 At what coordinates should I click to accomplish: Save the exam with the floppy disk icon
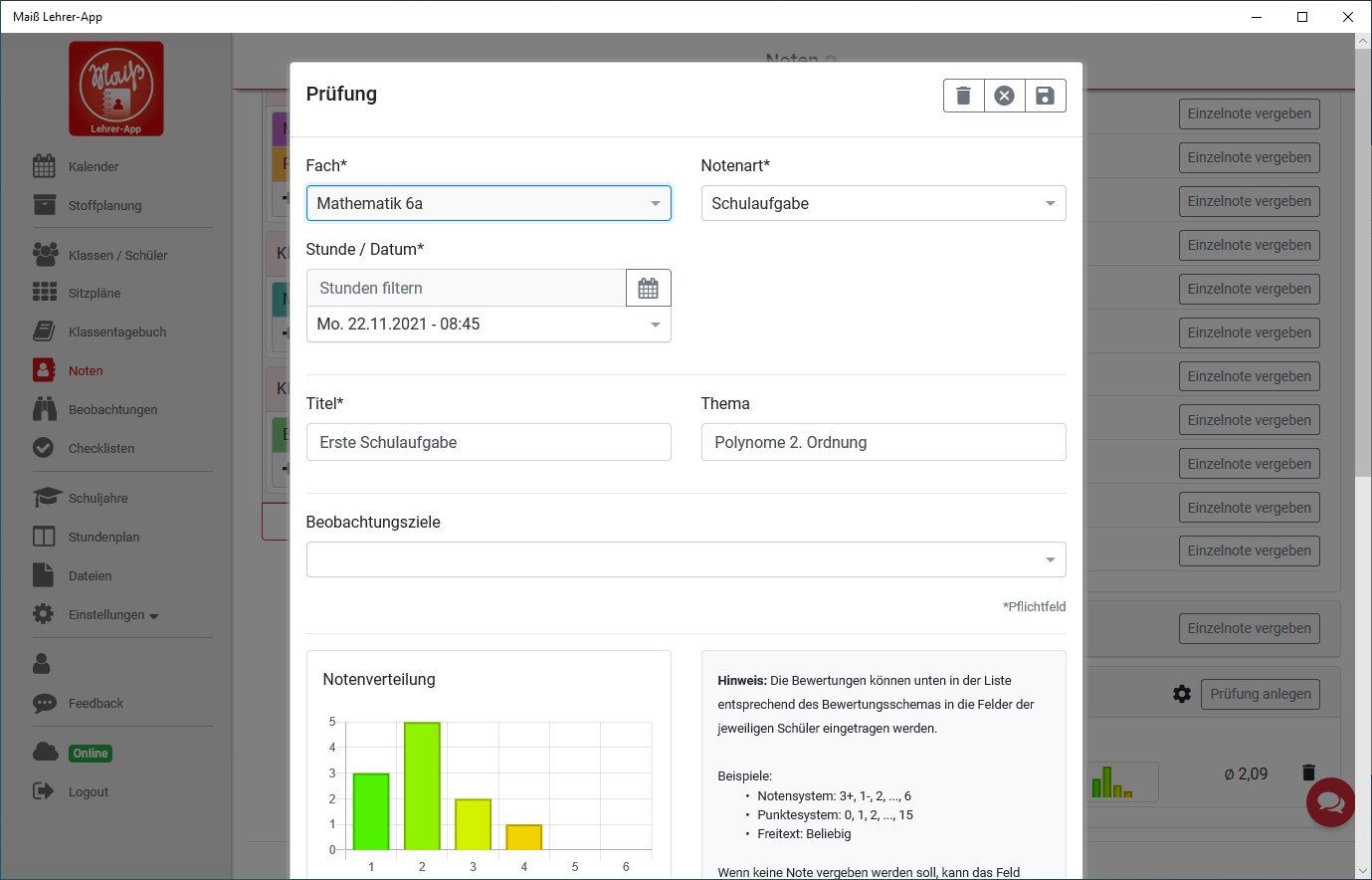point(1046,96)
